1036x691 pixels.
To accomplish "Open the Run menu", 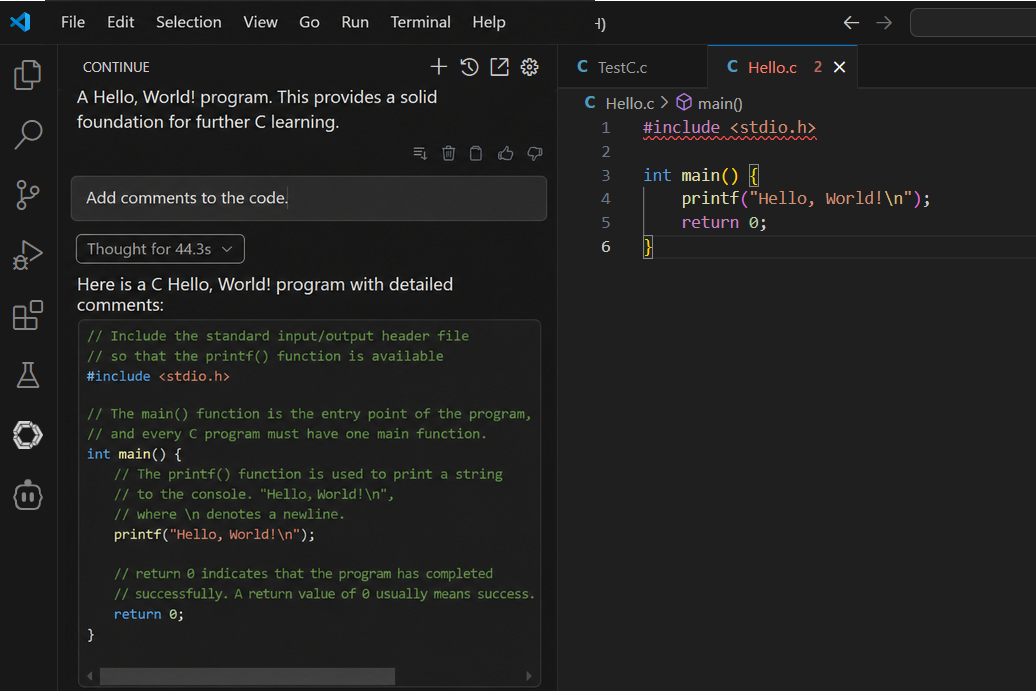I will click(355, 22).
